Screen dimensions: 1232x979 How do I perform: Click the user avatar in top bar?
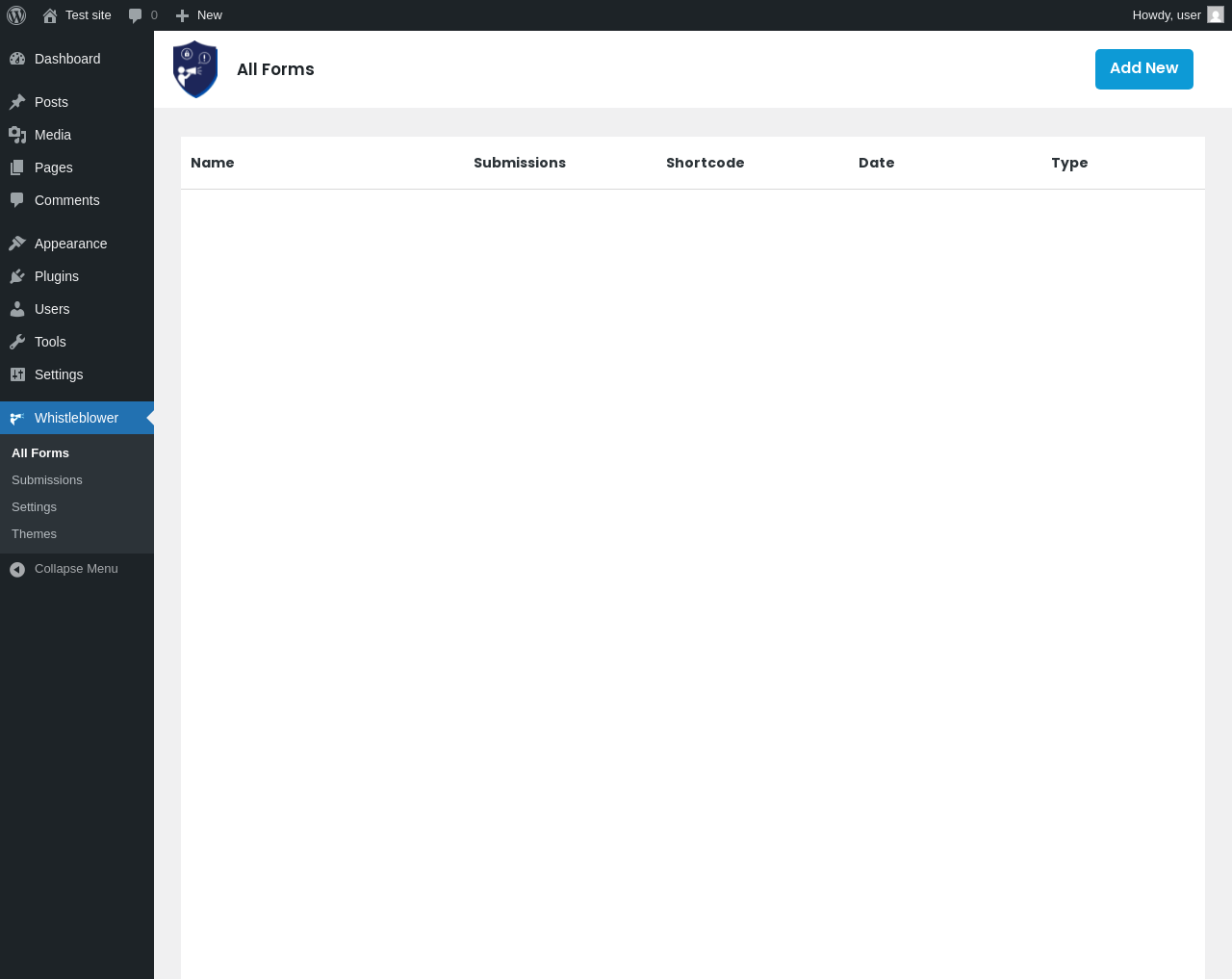(x=1216, y=15)
